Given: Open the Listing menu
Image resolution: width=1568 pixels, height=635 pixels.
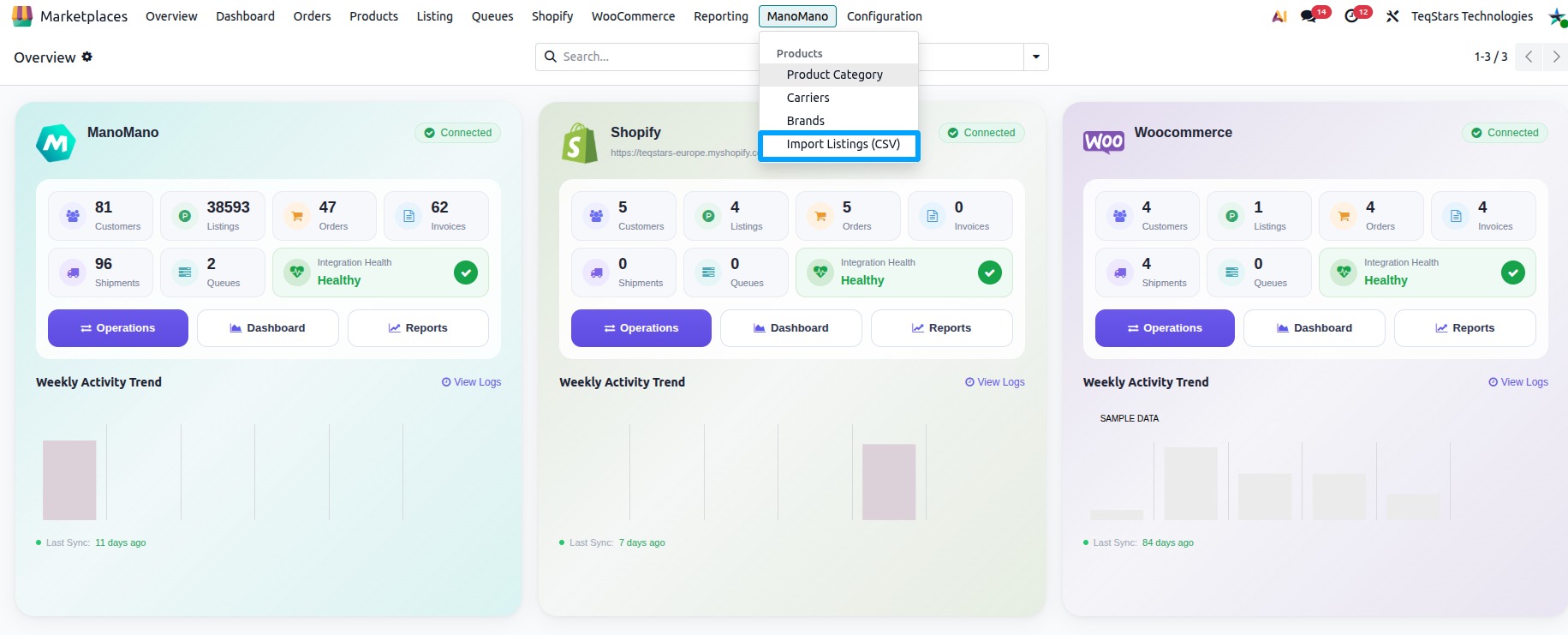Looking at the screenshot, I should click(x=434, y=16).
